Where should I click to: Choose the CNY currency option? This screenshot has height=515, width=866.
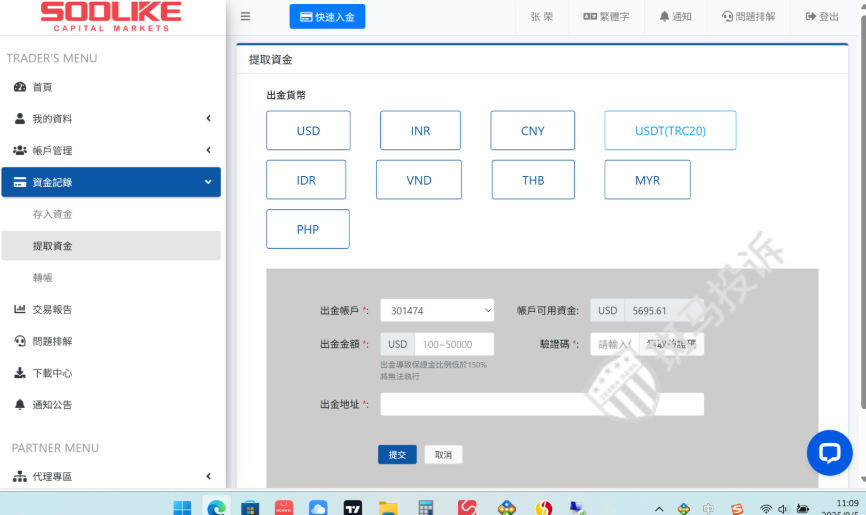(532, 131)
